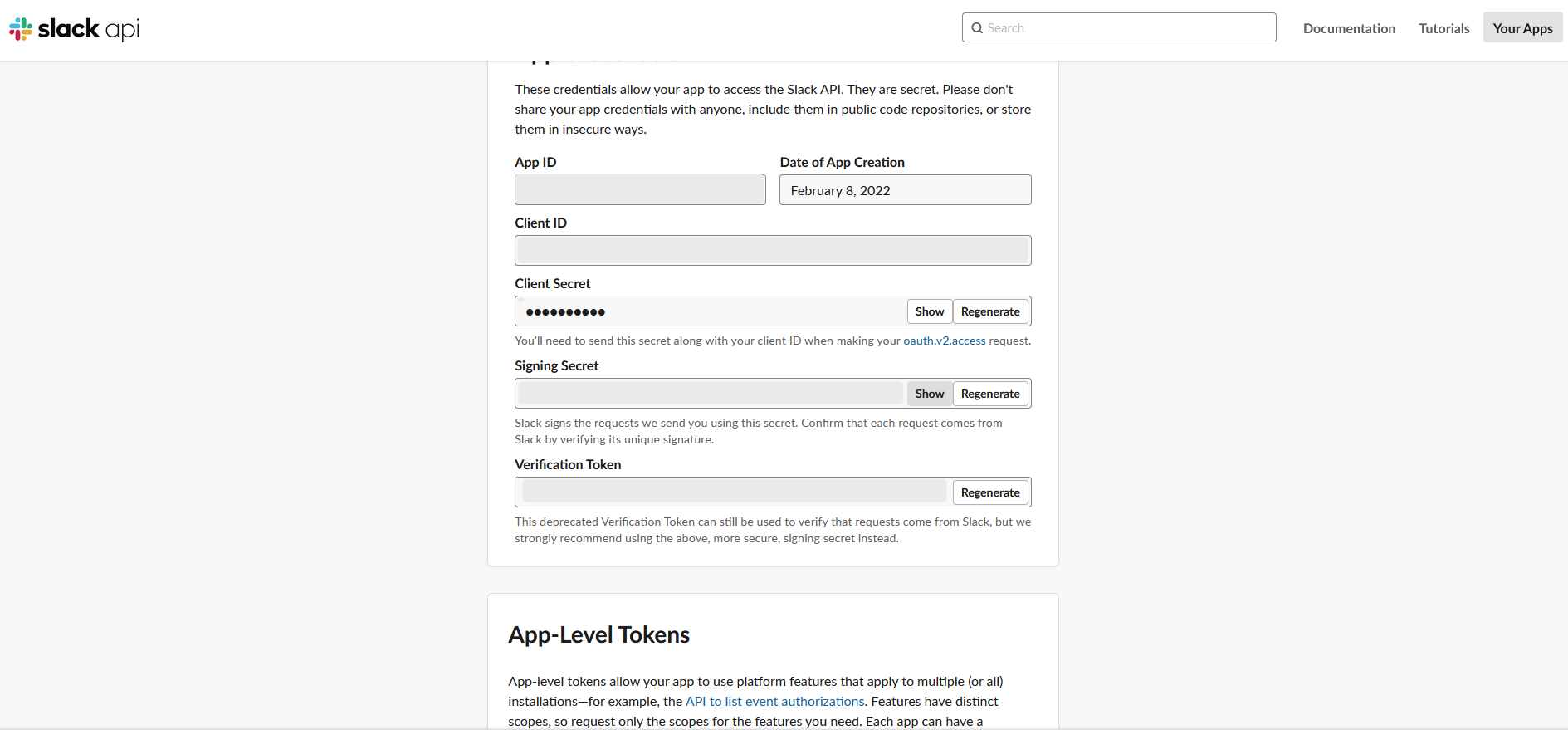Click the Verification Token label
The width and height of the screenshot is (1568, 730).
(568, 465)
